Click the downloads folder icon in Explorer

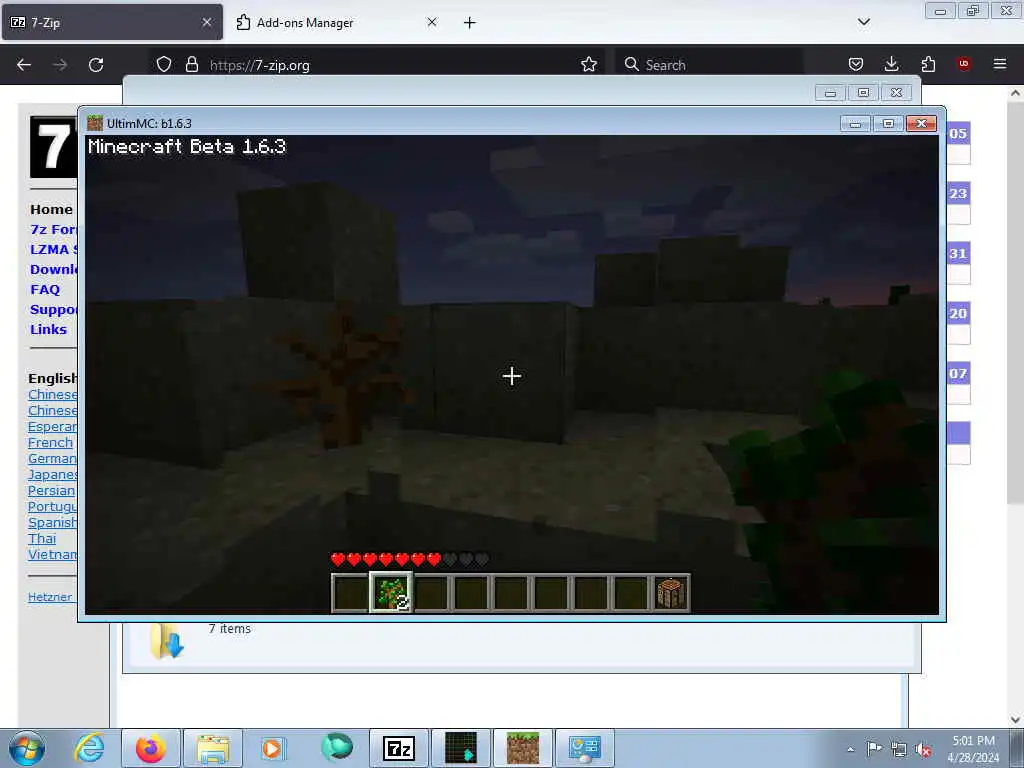tap(166, 641)
